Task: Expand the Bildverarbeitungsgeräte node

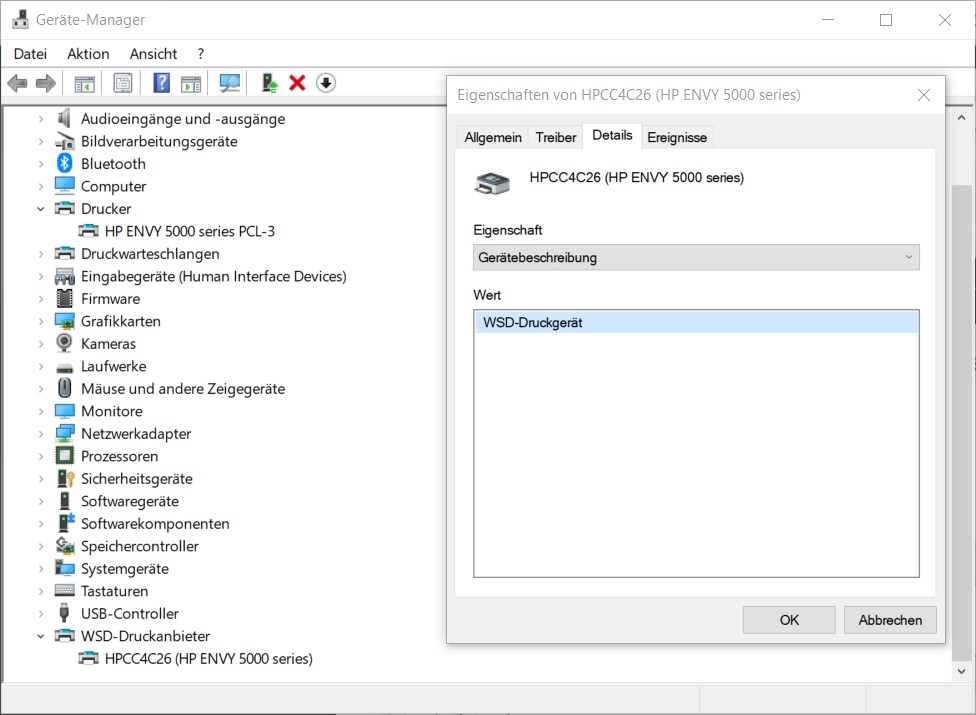Action: tap(41, 141)
